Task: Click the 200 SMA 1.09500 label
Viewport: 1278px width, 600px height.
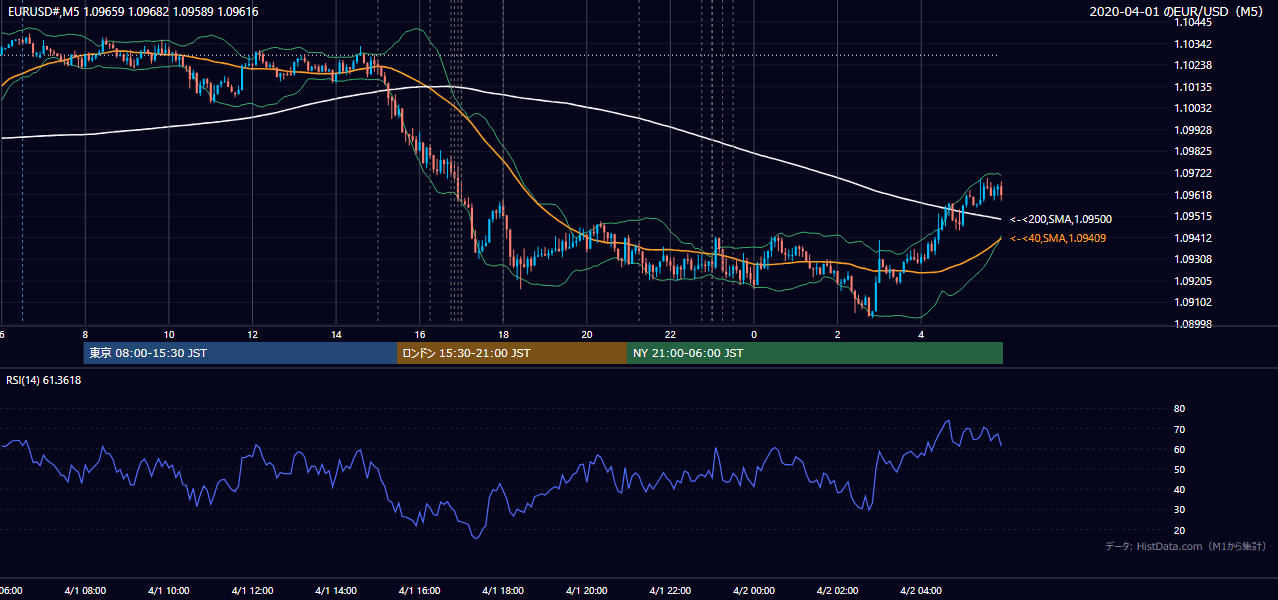Action: pyautogui.click(x=1061, y=219)
